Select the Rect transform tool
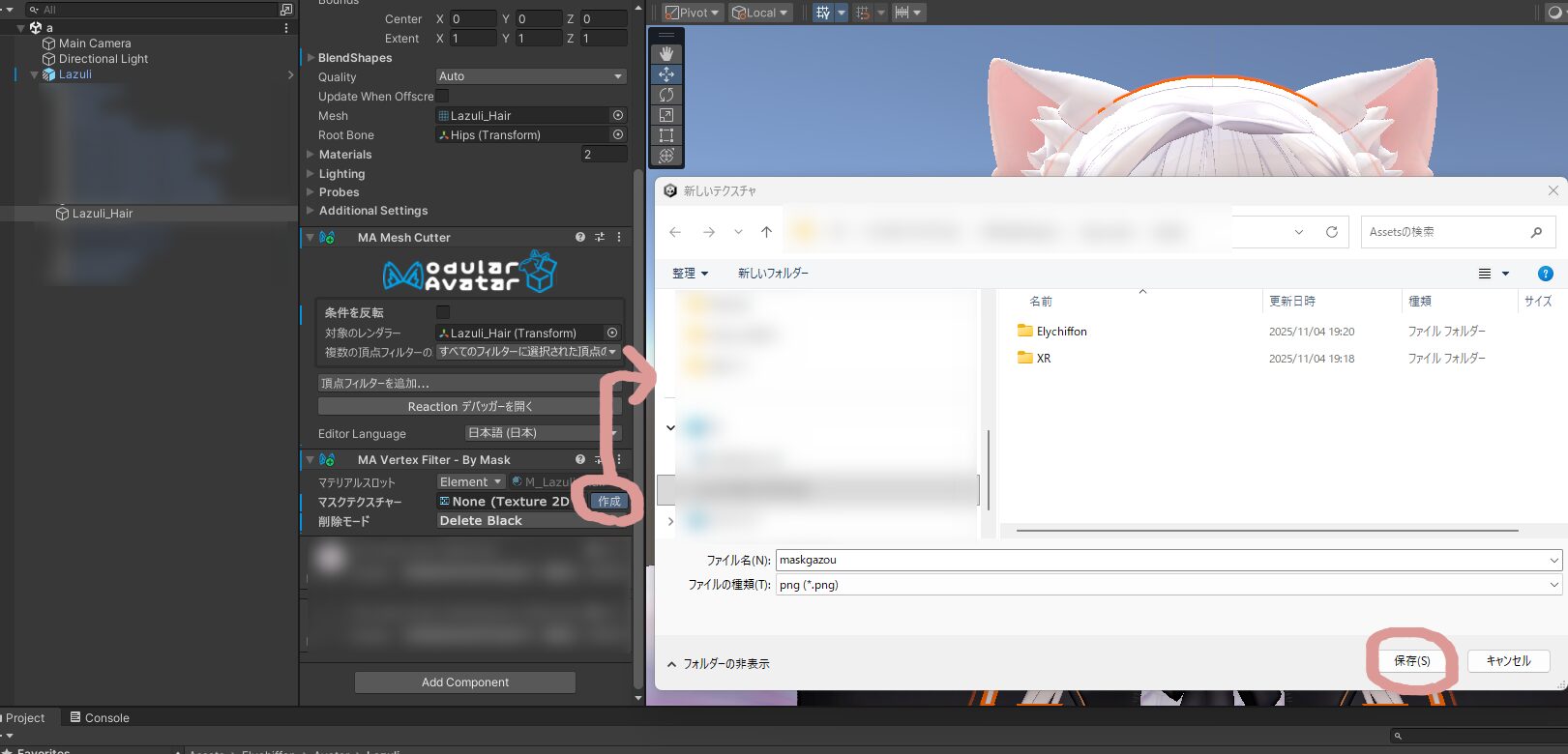 pyautogui.click(x=666, y=135)
